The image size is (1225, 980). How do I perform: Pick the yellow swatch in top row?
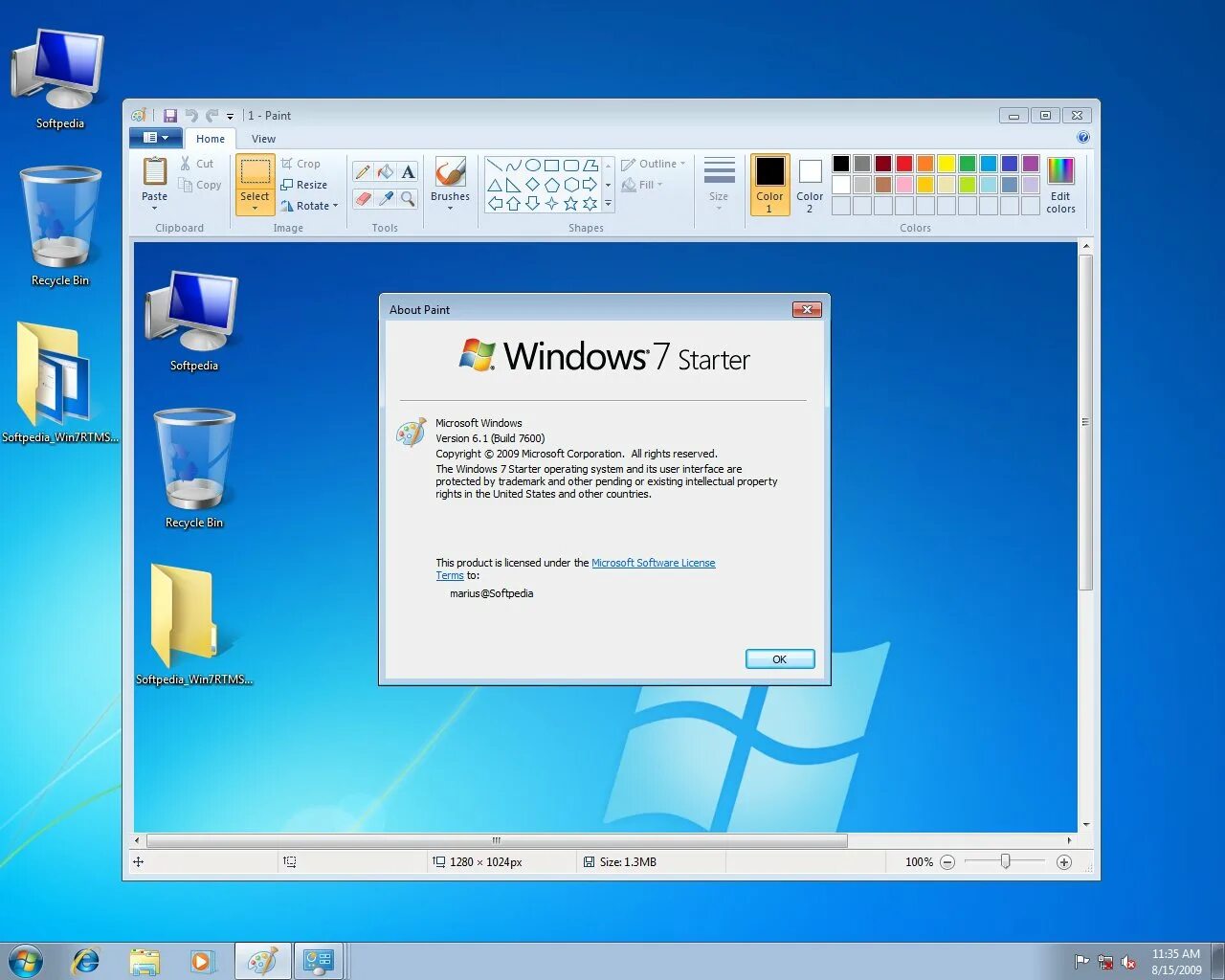[947, 164]
